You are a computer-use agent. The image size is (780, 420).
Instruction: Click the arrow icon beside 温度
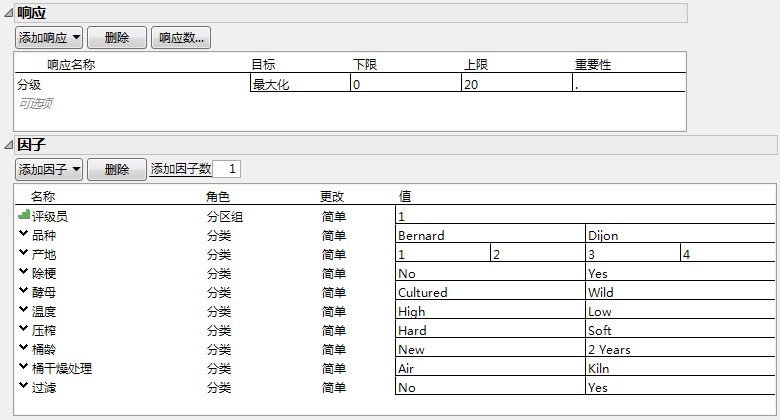(24, 311)
